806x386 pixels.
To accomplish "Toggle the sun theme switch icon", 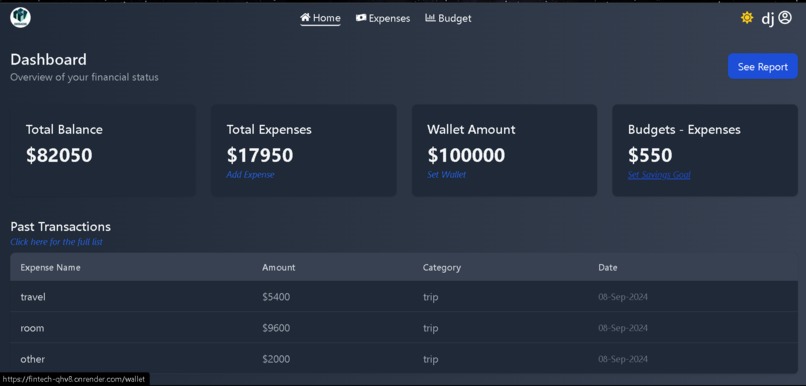I will tap(747, 18).
